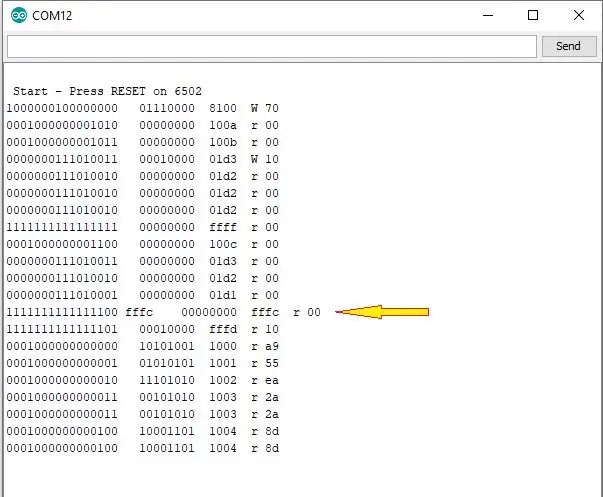Select hex address 100b
The width and height of the screenshot is (603, 497).
tap(223, 142)
